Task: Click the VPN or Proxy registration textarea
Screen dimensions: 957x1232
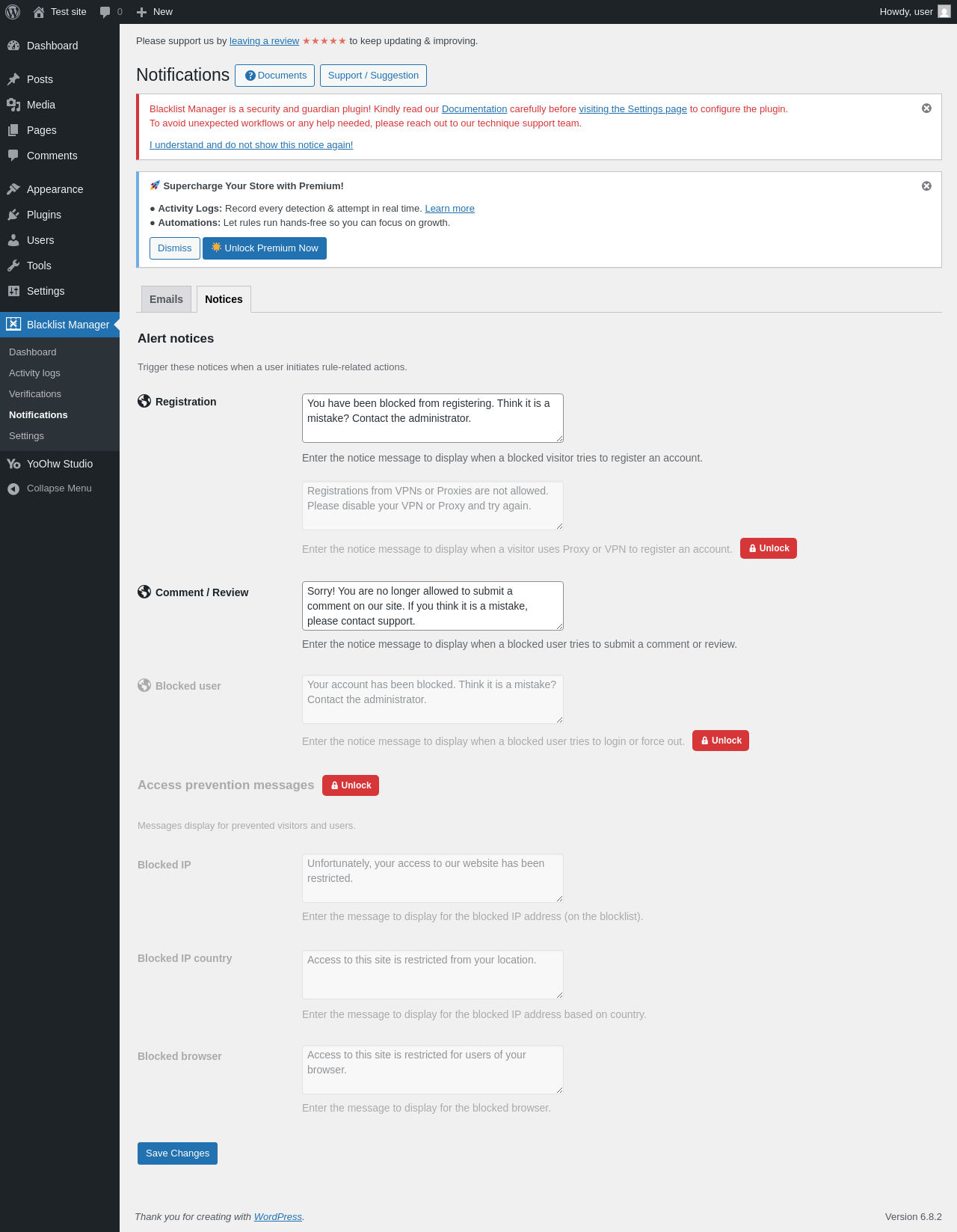Action: click(433, 506)
